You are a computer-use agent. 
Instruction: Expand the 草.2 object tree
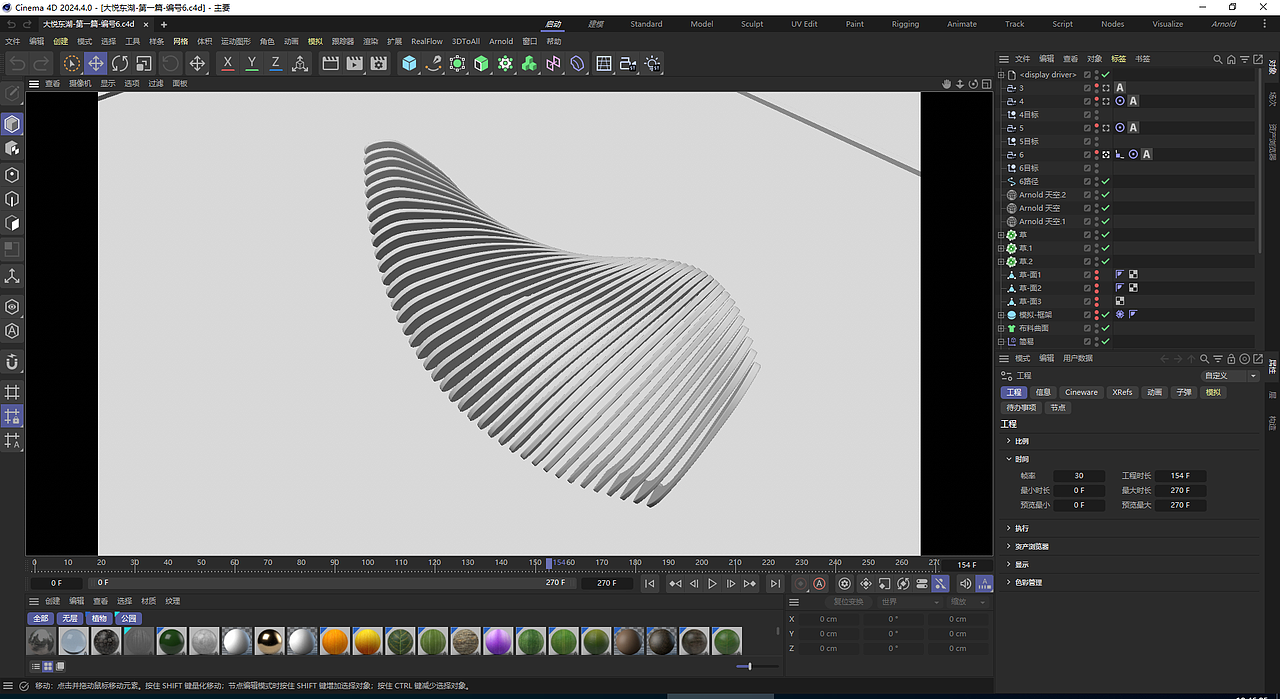pos(1001,261)
